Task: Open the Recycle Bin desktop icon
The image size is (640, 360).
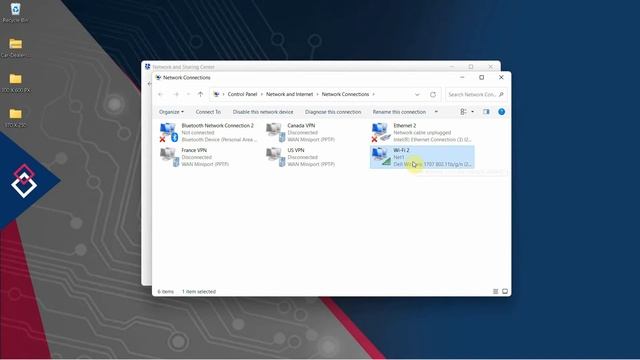Action: point(16,12)
